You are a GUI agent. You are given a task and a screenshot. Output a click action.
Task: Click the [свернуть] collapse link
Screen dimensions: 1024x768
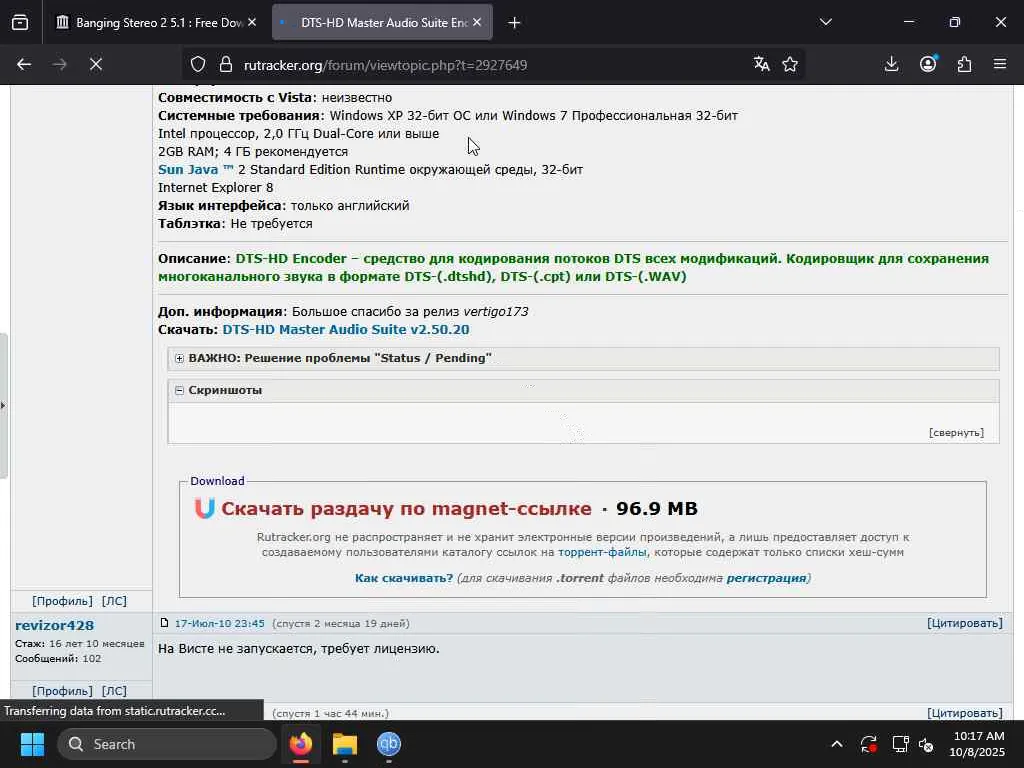coord(956,433)
